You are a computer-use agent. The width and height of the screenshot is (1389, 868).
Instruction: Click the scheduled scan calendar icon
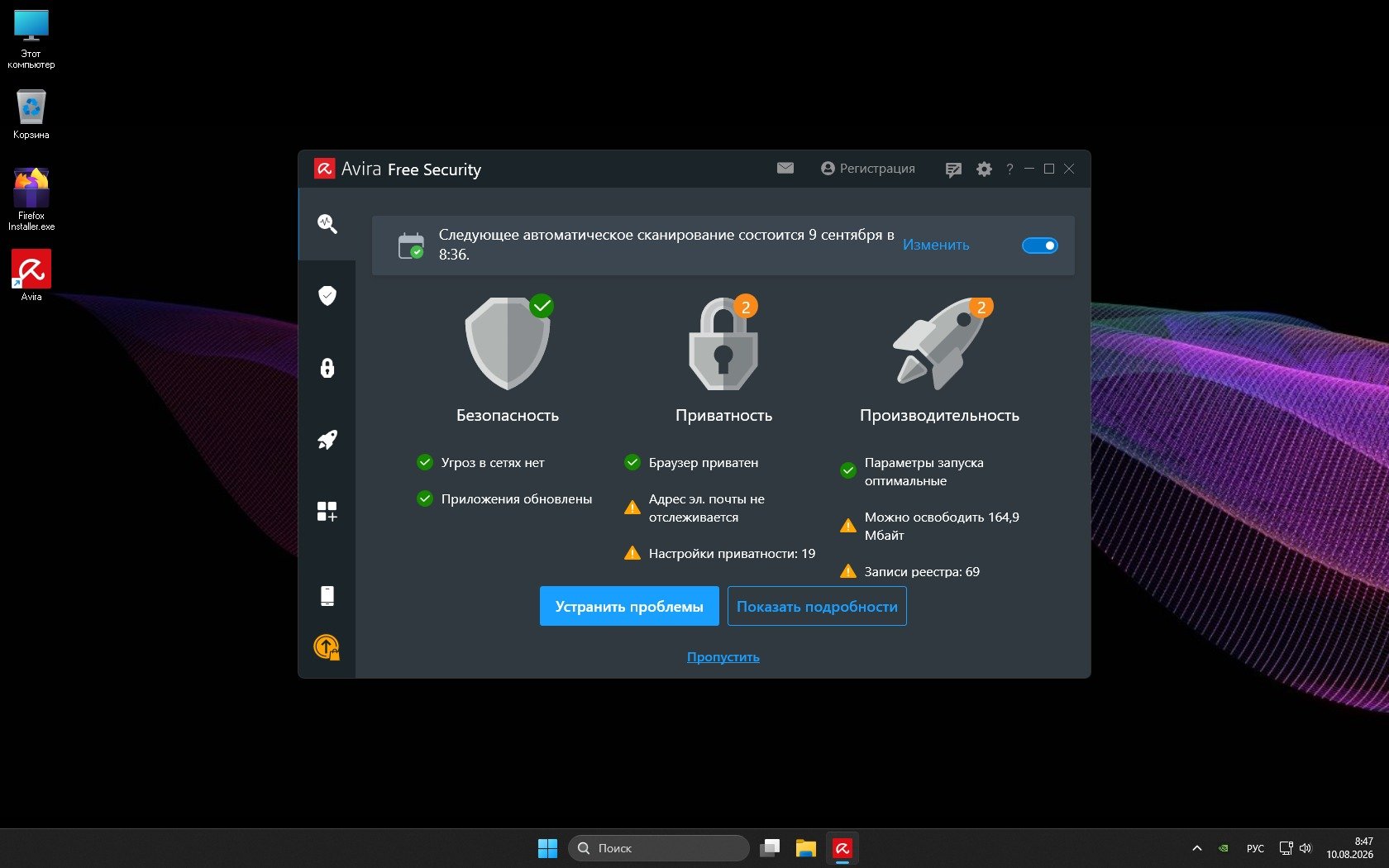click(411, 246)
